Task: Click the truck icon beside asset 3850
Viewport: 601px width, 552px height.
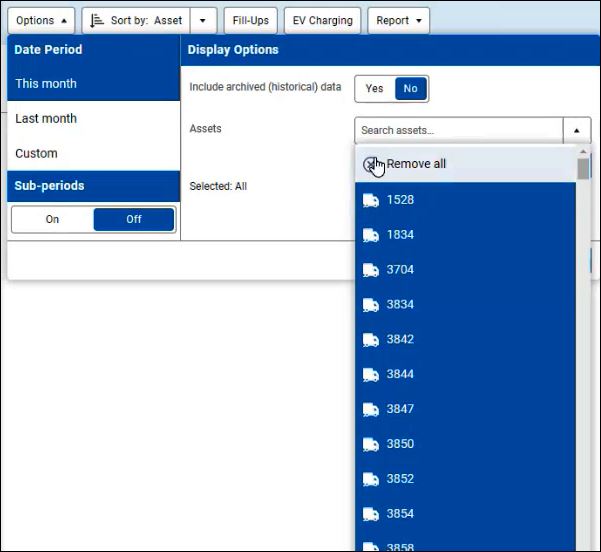Action: click(x=370, y=444)
